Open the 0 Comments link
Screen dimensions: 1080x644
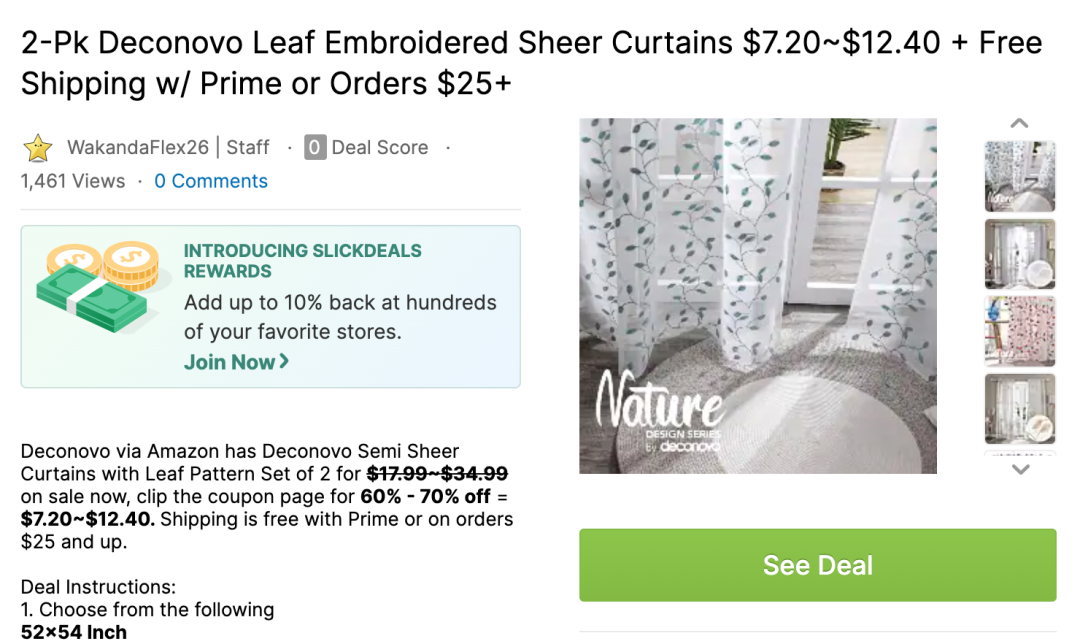click(211, 181)
